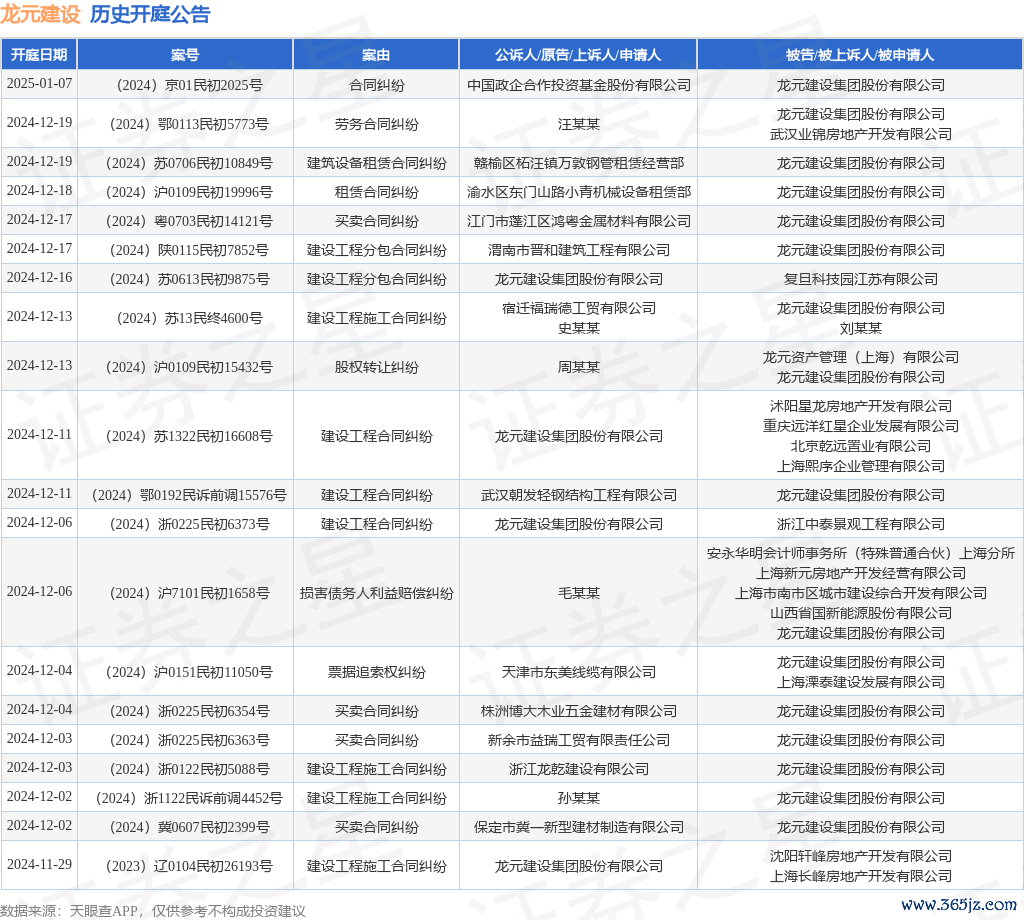Click the 公诉人/原告/上诉人/申请人 column header

(578, 55)
